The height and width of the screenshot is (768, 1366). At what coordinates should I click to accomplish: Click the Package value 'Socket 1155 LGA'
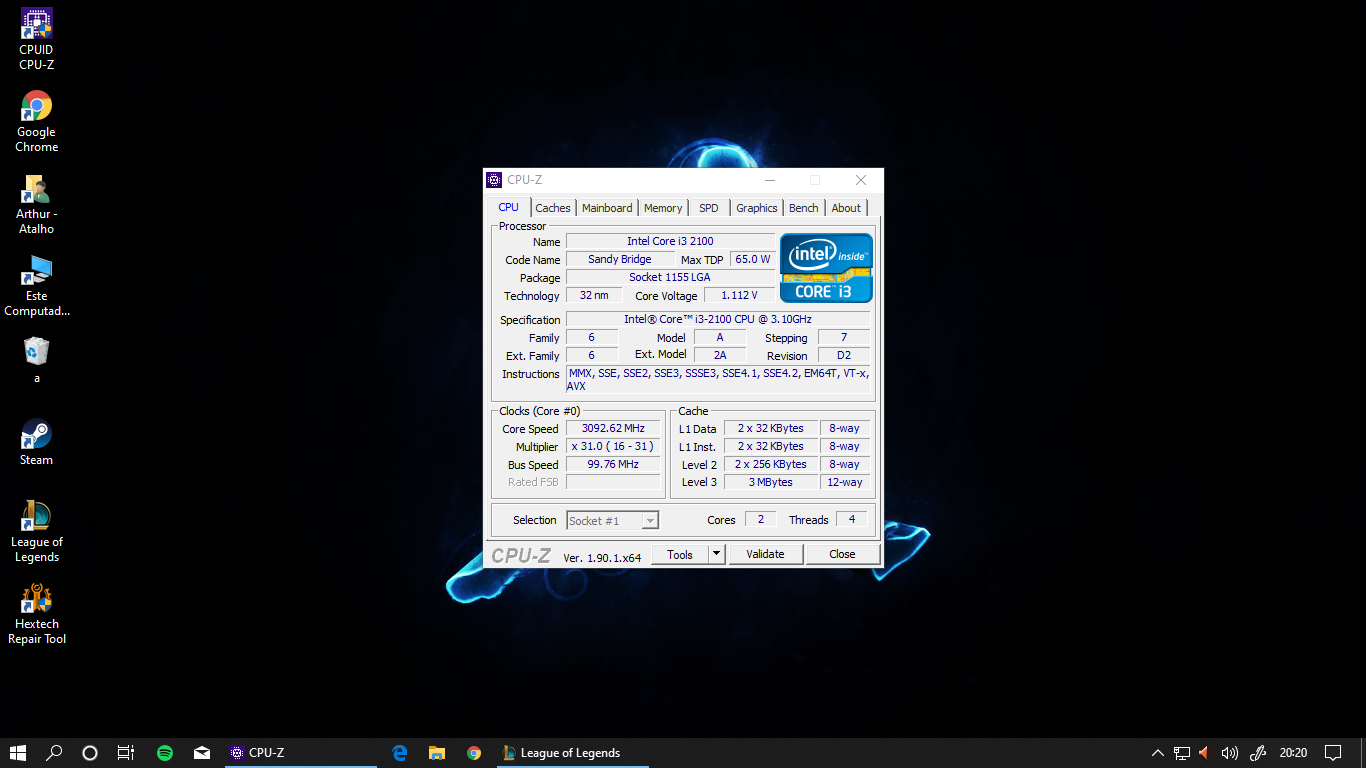[x=670, y=277]
